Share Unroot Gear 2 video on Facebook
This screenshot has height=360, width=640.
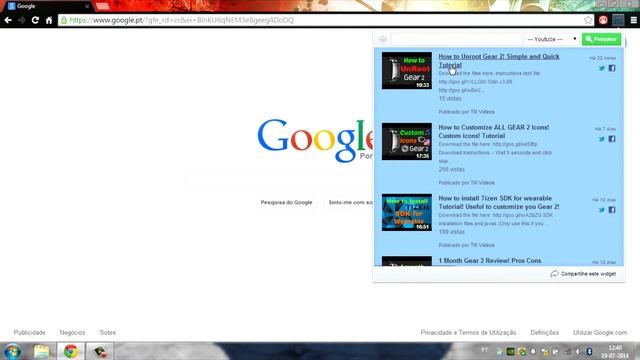611,68
